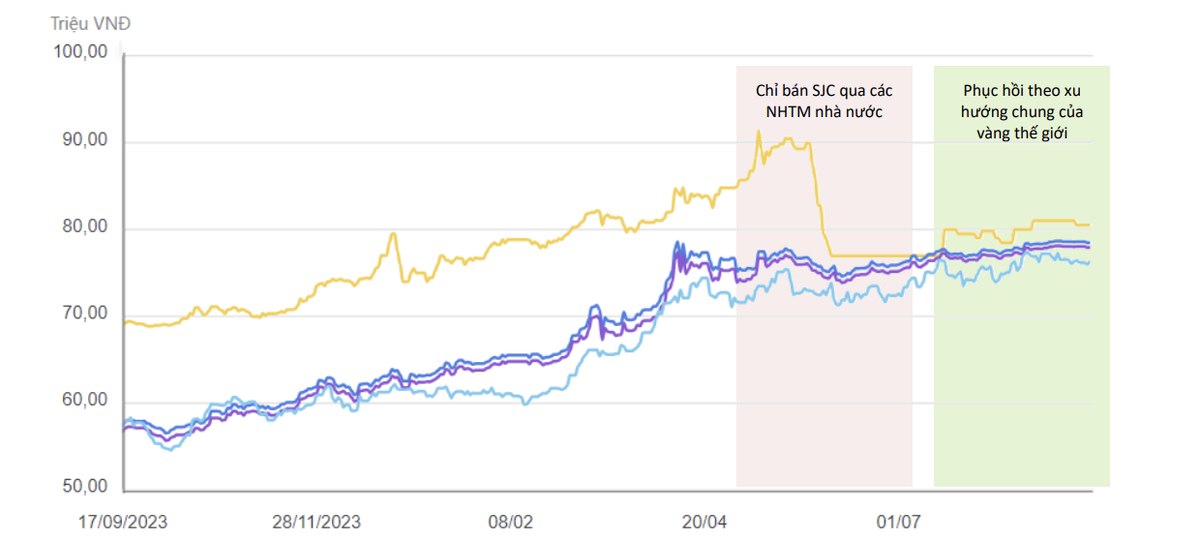Screen dimensions: 1200x540
Task: Click the 80,00 y-axis label
Action: pyautogui.click(x=83, y=227)
